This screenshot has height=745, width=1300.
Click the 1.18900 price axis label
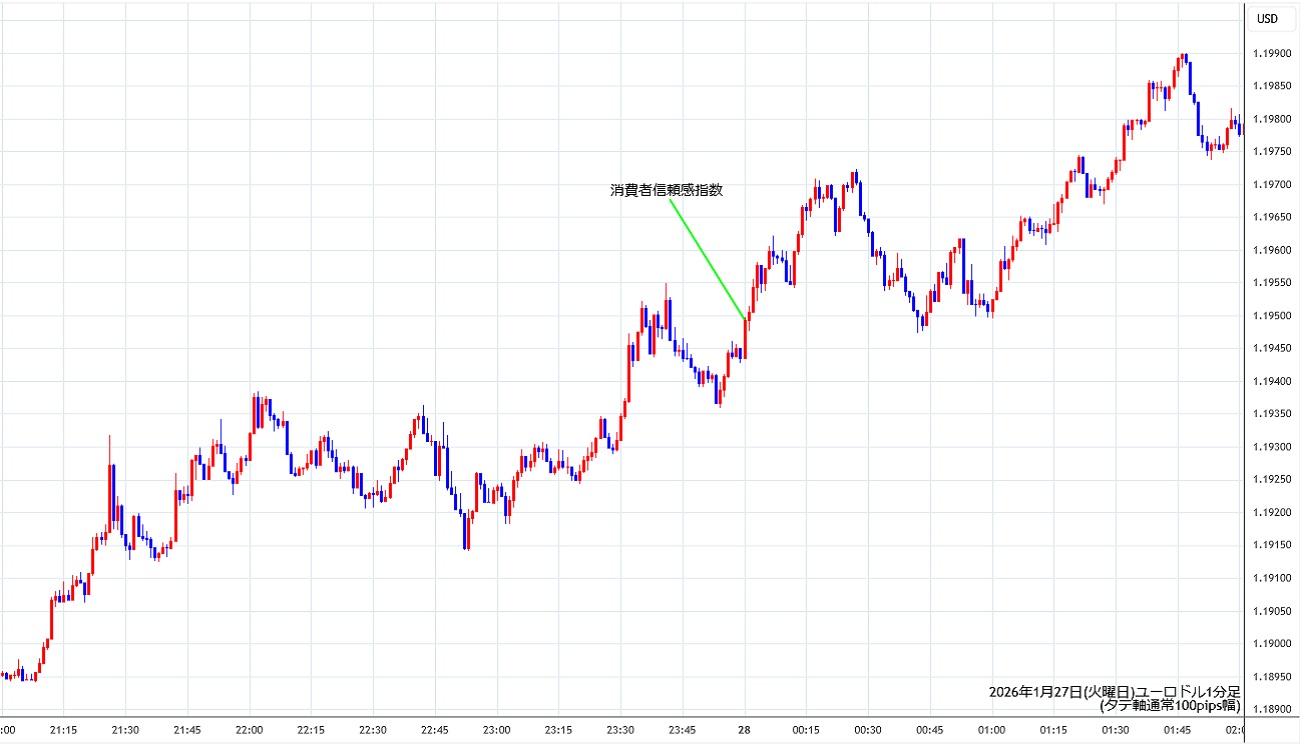point(1271,709)
